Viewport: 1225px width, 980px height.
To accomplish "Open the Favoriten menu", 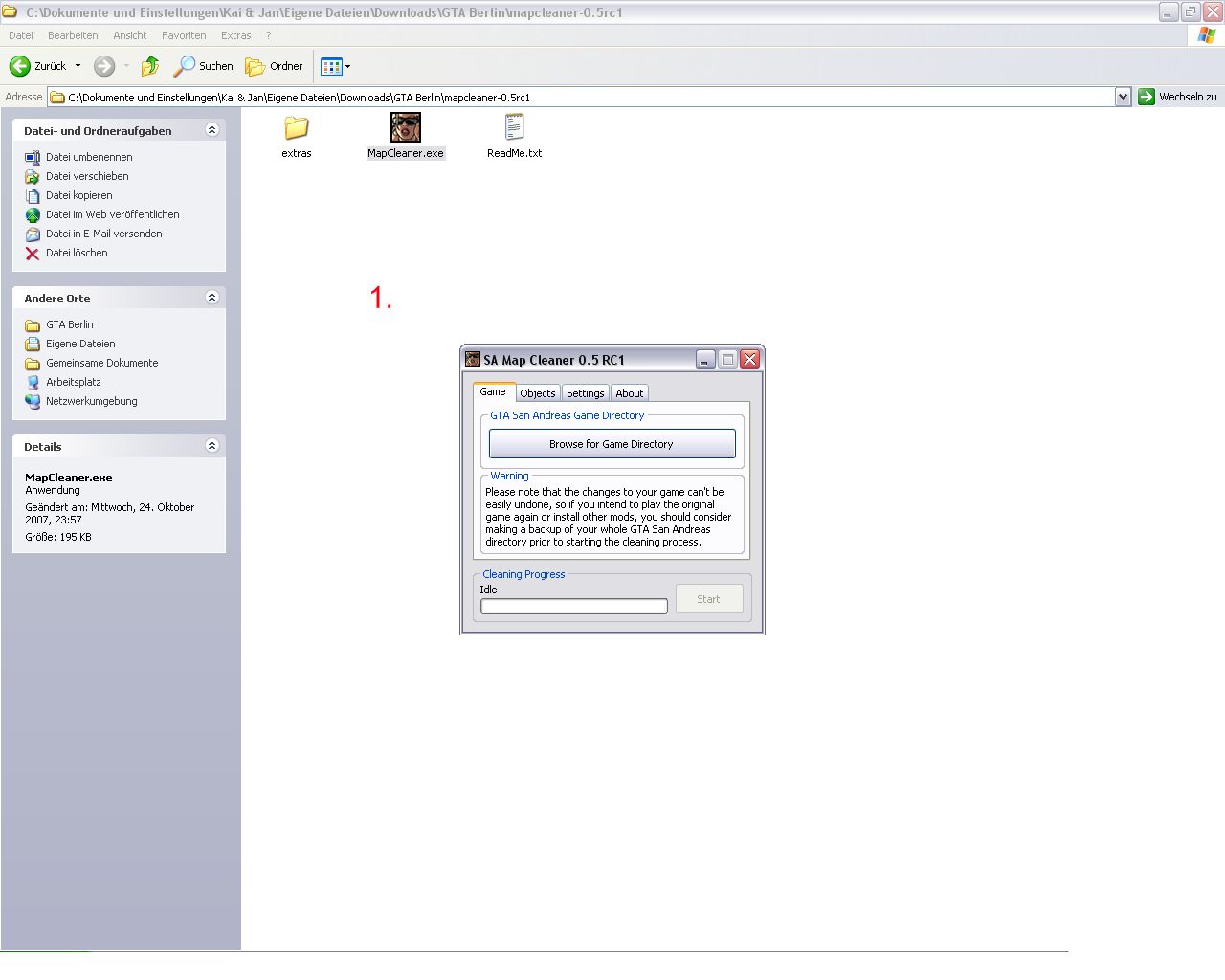I will 184,35.
